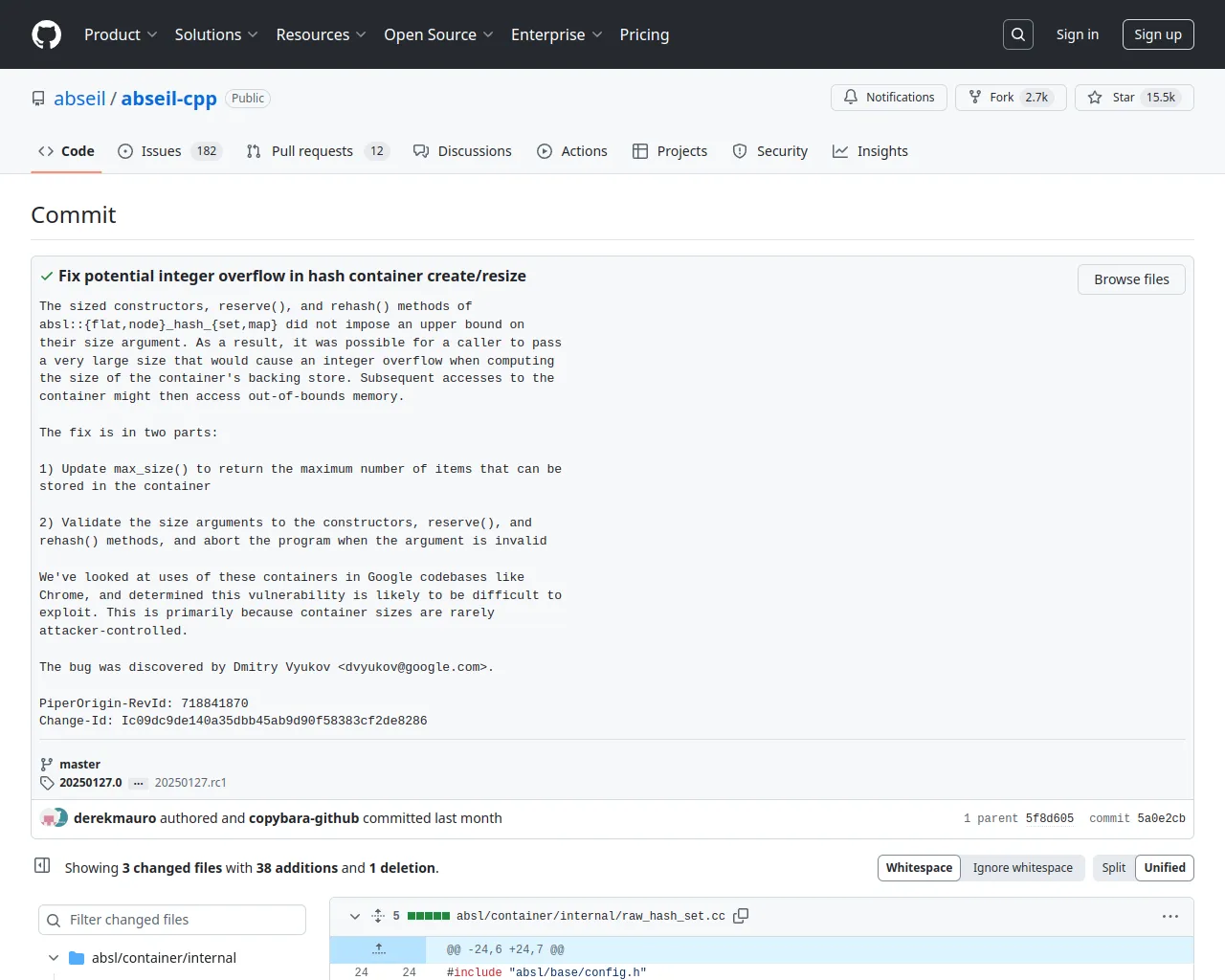The height and width of the screenshot is (980, 1225).
Task: Open parent commit 5f8d605
Action: click(1050, 818)
